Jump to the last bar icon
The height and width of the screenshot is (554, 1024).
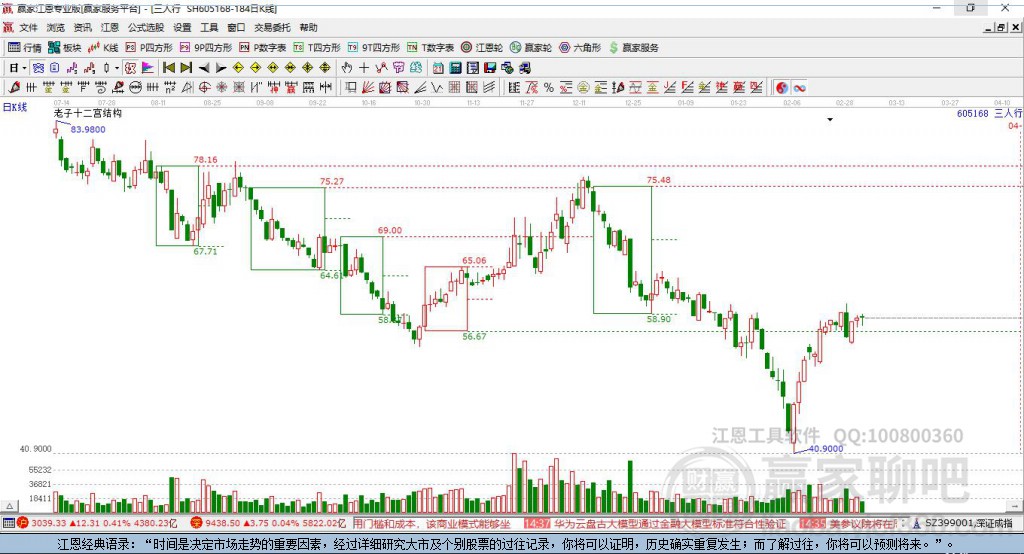(x=186, y=68)
